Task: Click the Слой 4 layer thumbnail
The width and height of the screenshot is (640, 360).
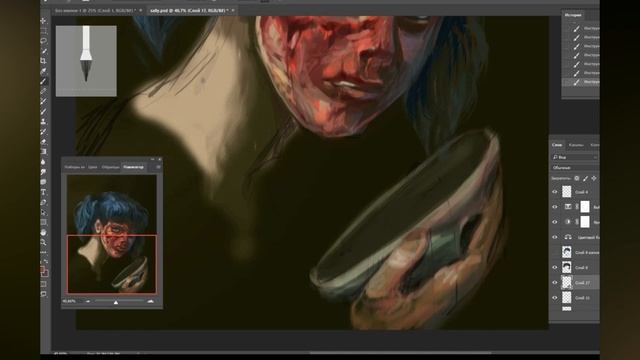Action: click(x=567, y=192)
